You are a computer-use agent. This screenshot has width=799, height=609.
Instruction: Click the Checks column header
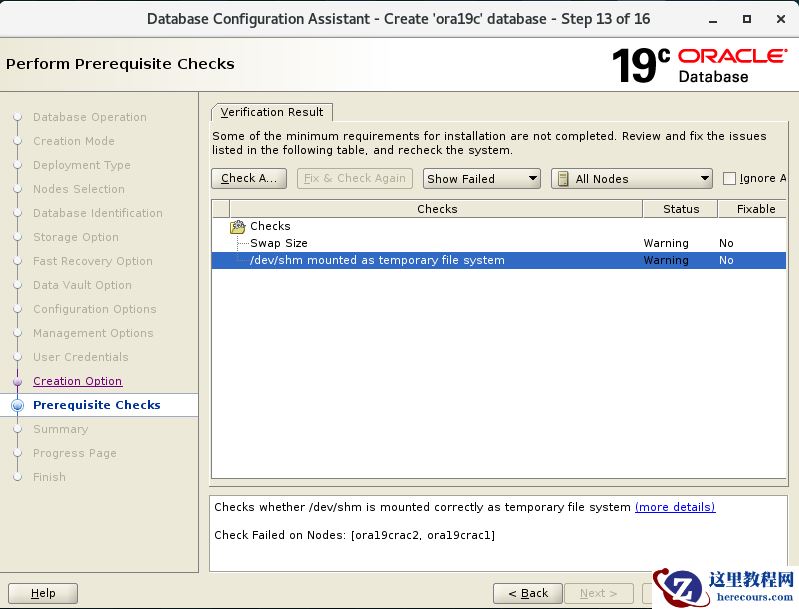tap(437, 209)
